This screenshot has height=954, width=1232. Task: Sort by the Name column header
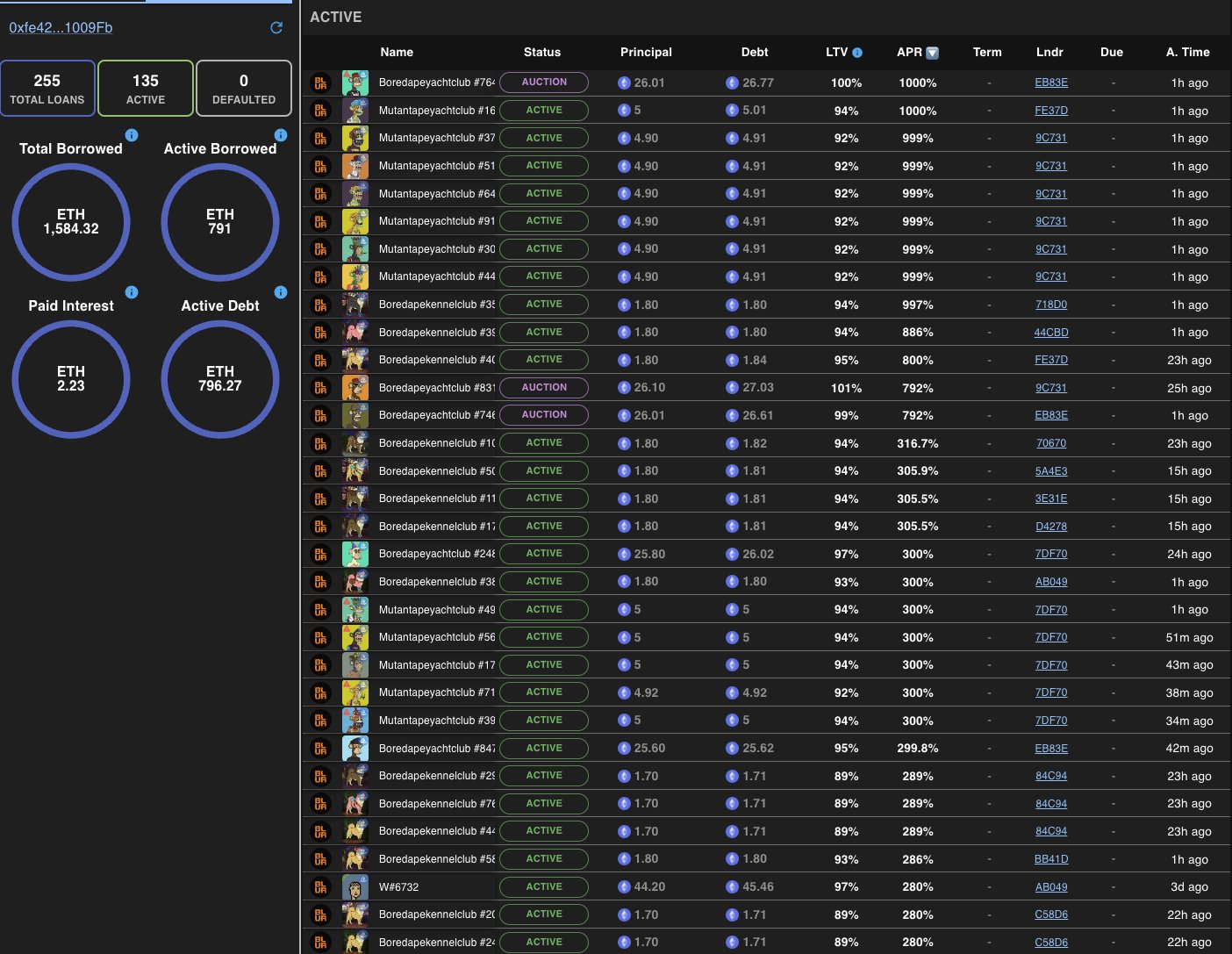tap(397, 53)
